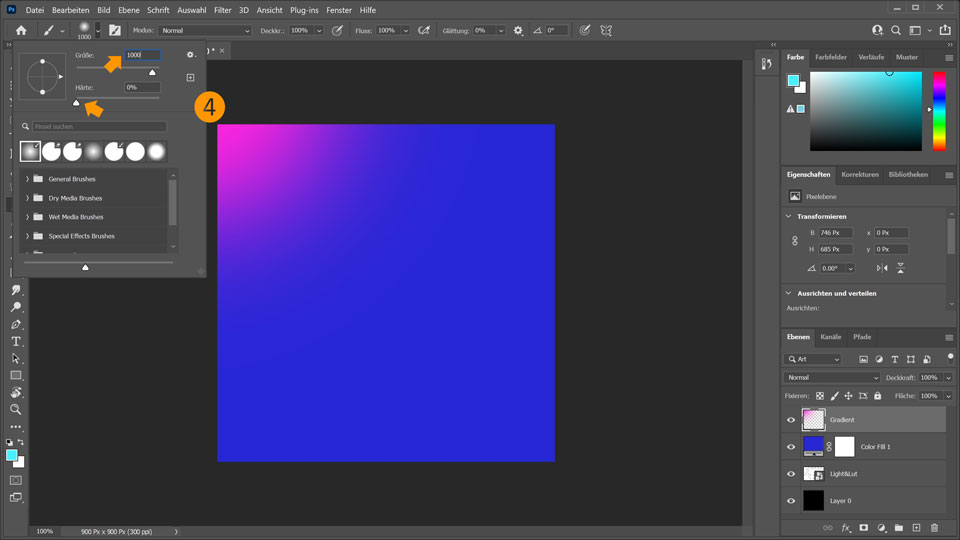Click the Pinsel suchen search field
This screenshot has height=540, width=960.
click(x=99, y=127)
